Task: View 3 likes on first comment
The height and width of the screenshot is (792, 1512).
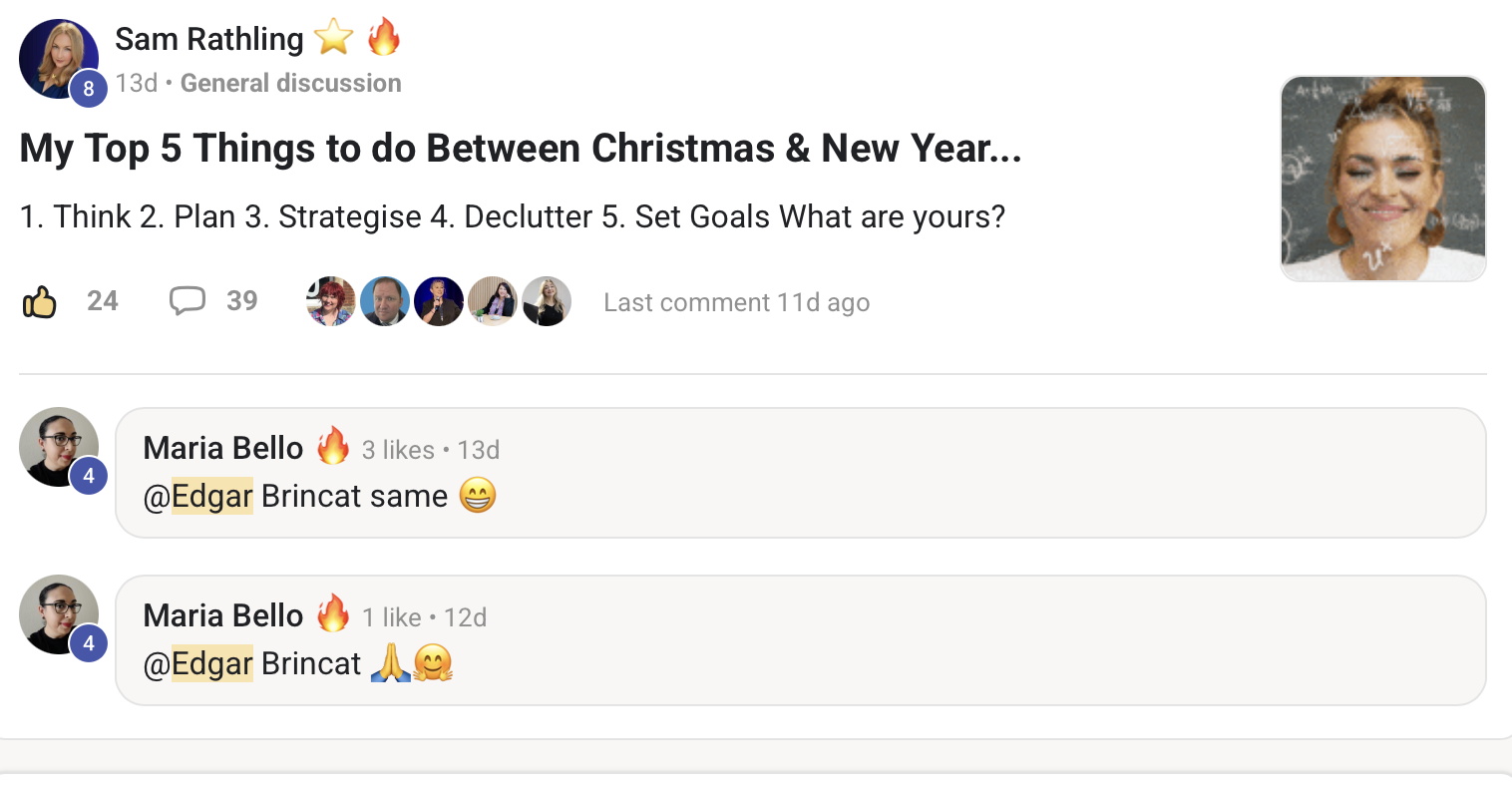Action: pyautogui.click(x=397, y=450)
